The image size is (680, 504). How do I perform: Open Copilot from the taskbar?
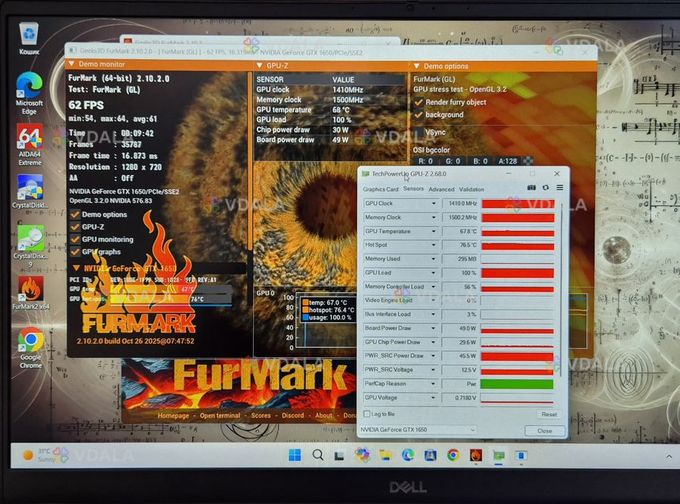pyautogui.click(x=362, y=455)
